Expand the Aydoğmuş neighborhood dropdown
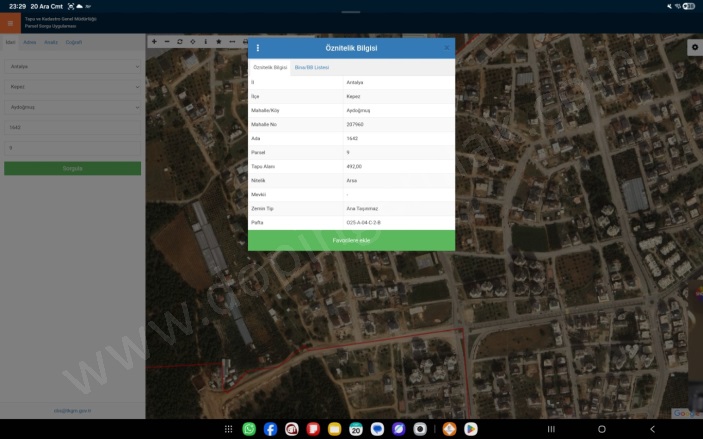This screenshot has width=703, height=439. [x=72, y=107]
